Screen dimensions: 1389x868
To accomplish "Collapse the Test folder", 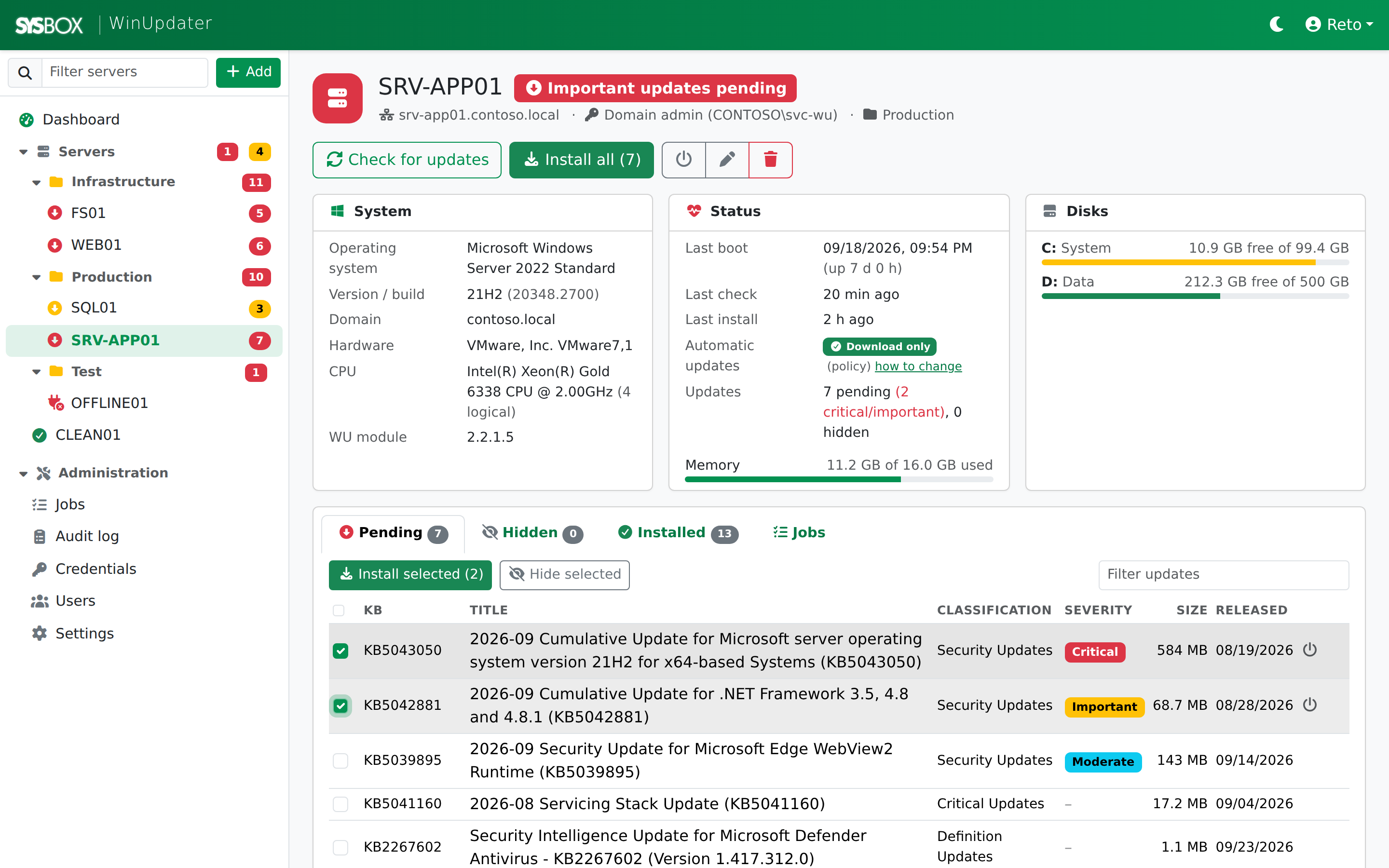I will (x=36, y=372).
